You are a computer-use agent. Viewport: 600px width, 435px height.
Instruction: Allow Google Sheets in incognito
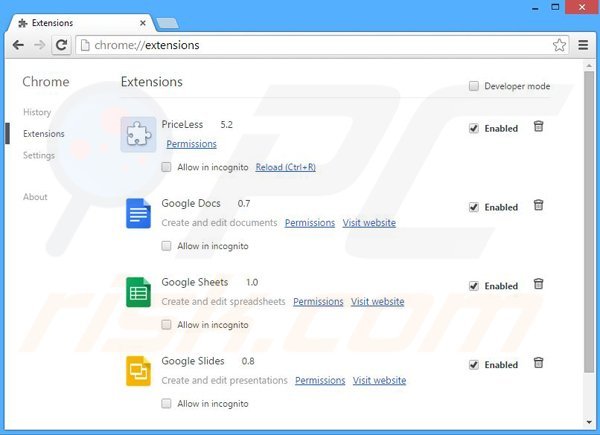tap(166, 324)
